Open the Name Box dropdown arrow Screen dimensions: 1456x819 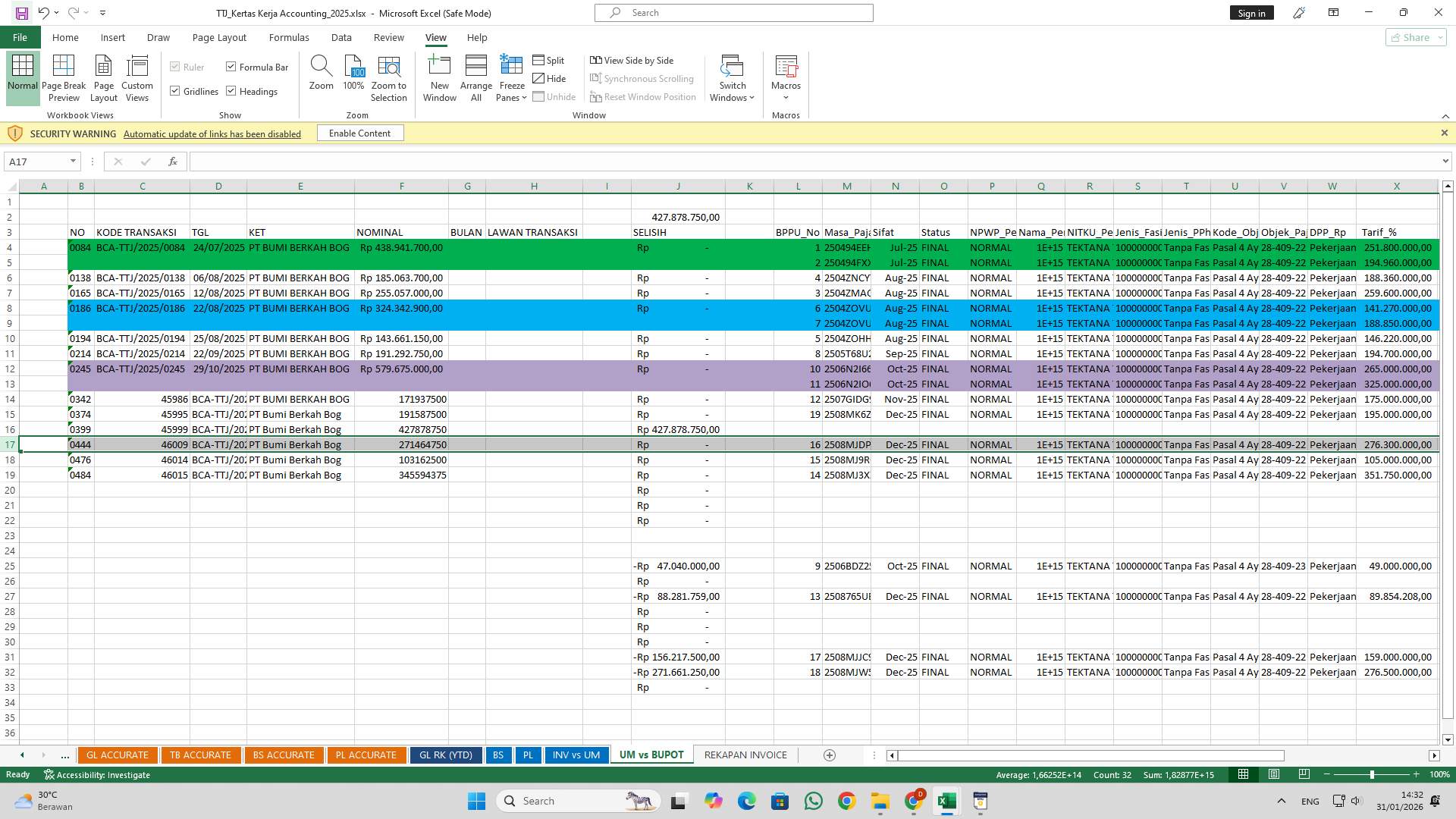point(73,162)
